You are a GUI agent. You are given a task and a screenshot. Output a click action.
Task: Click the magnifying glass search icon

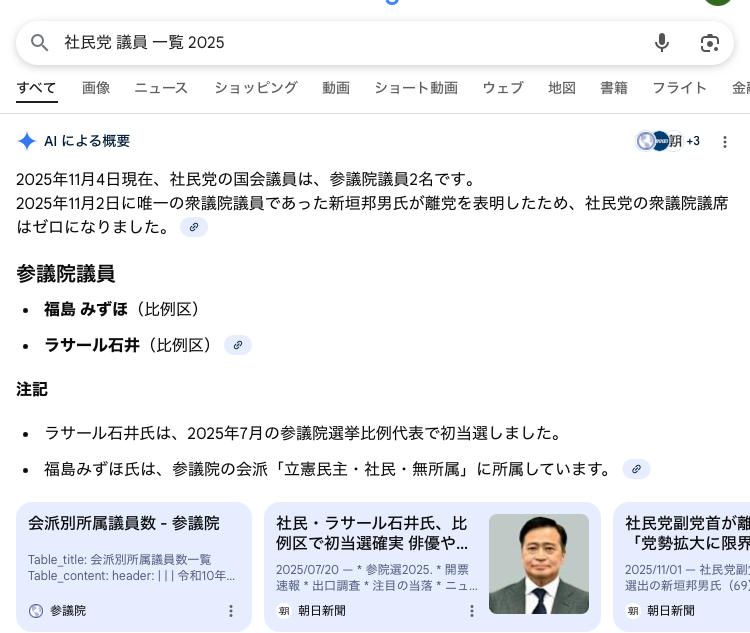(x=40, y=42)
